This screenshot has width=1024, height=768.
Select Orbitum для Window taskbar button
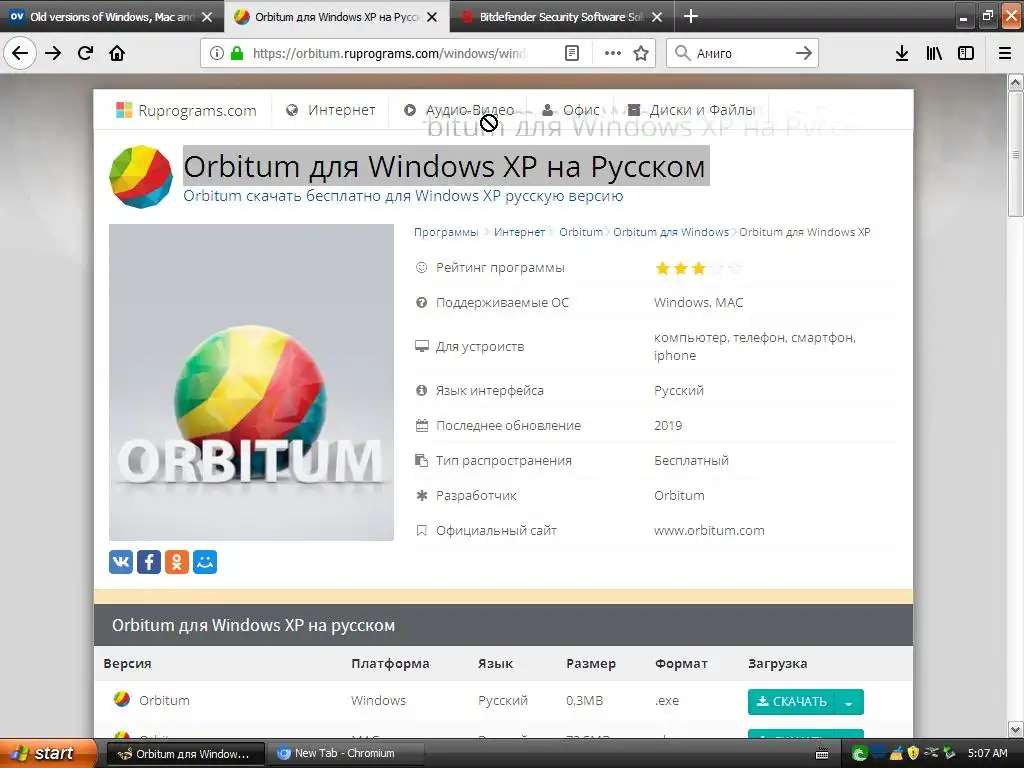tap(185, 753)
